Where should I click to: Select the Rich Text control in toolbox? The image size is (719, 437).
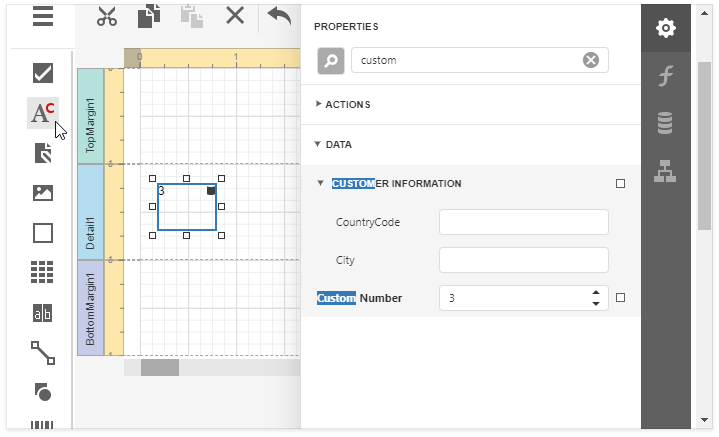[43, 153]
